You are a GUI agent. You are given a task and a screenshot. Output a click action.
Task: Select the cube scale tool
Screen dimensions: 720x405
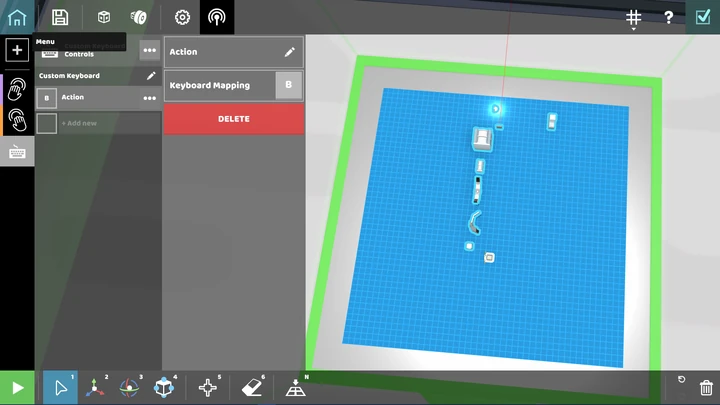pyautogui.click(x=164, y=388)
